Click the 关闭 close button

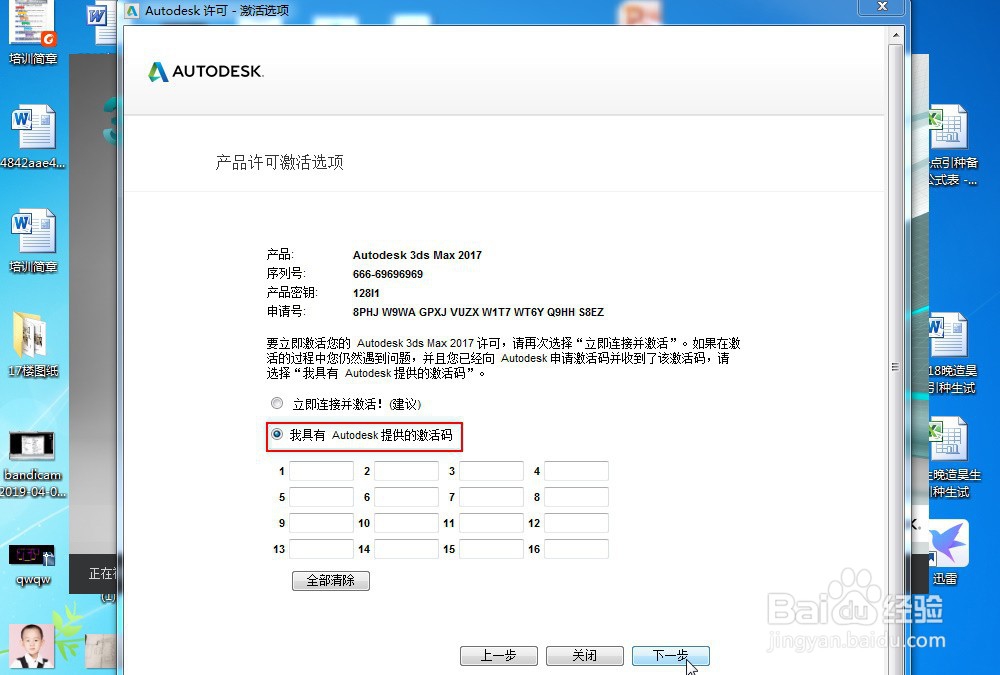[584, 656]
